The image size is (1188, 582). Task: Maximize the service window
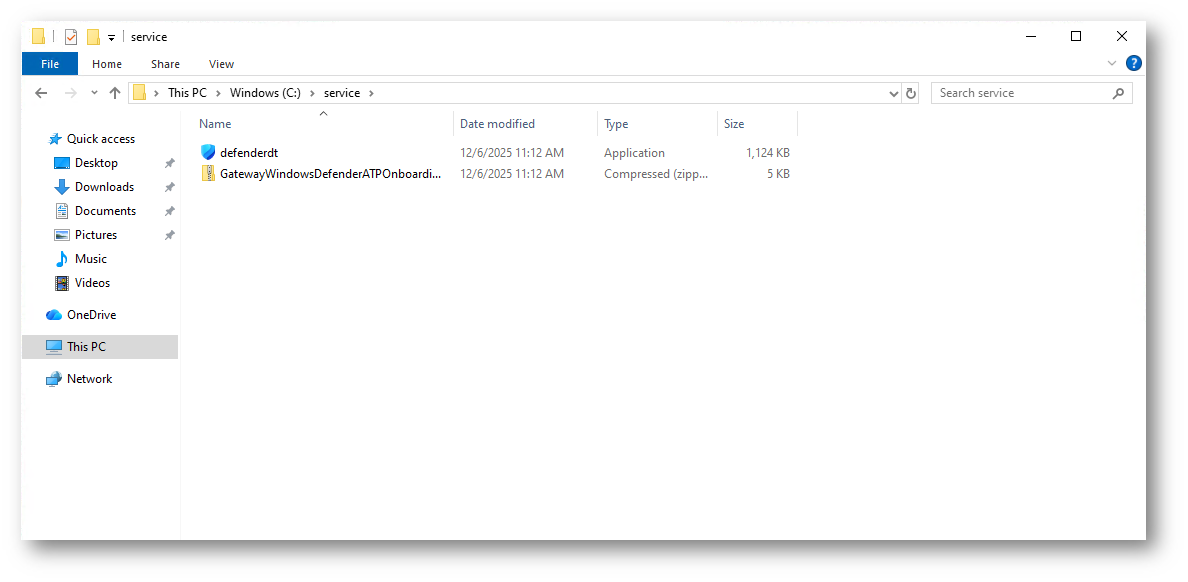coord(1076,36)
